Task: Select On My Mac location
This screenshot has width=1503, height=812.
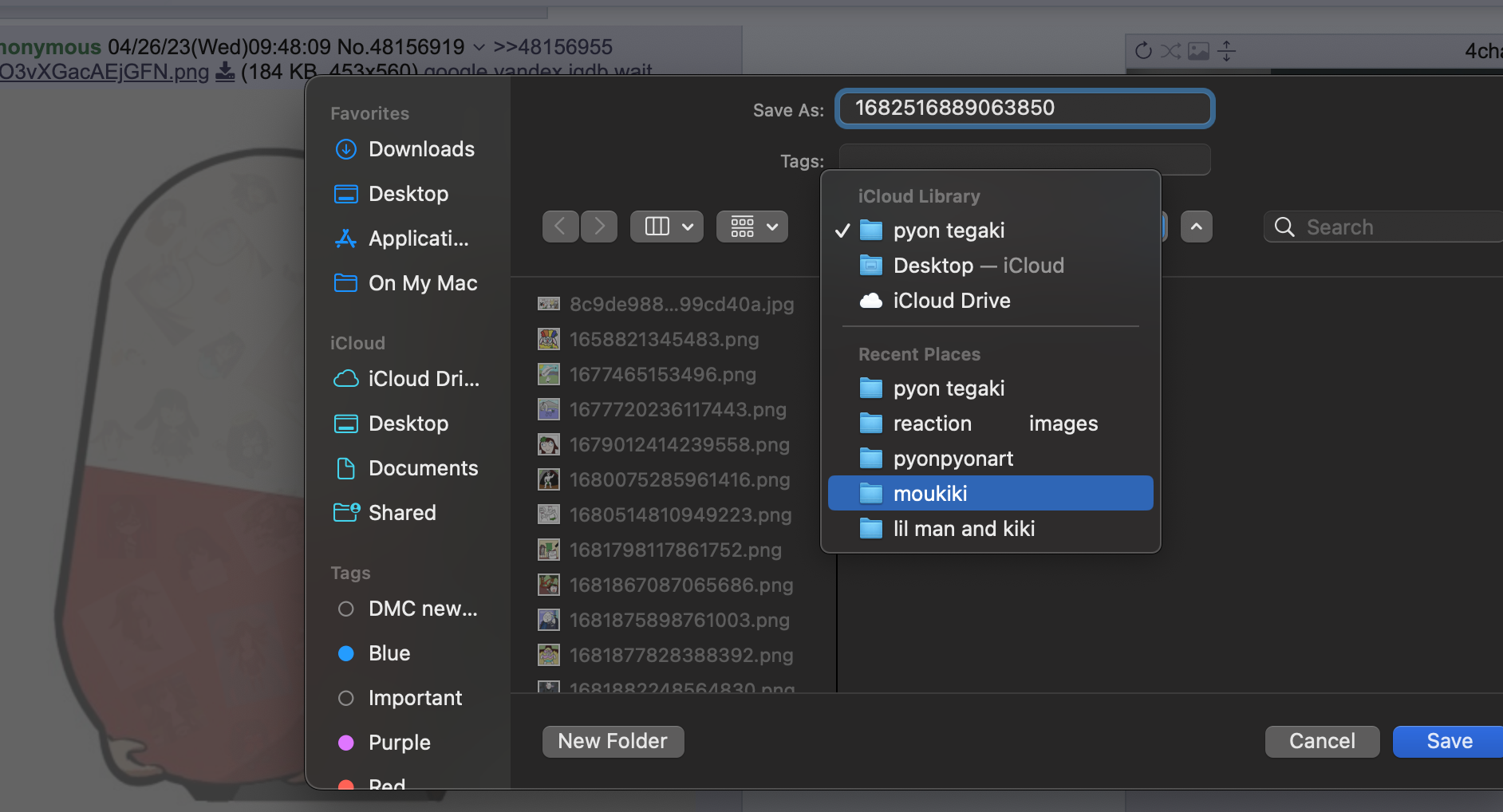Action: click(407, 283)
